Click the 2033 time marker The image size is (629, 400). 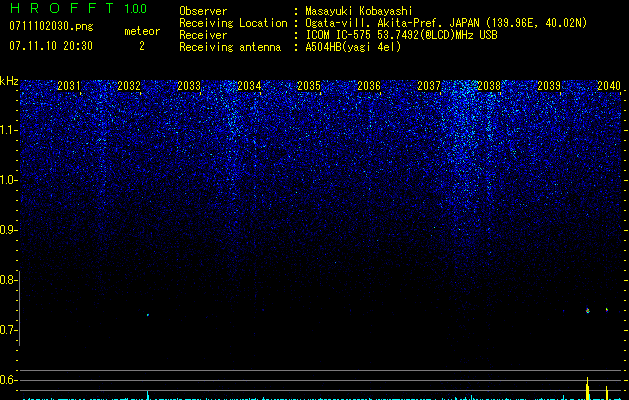pyautogui.click(x=189, y=86)
